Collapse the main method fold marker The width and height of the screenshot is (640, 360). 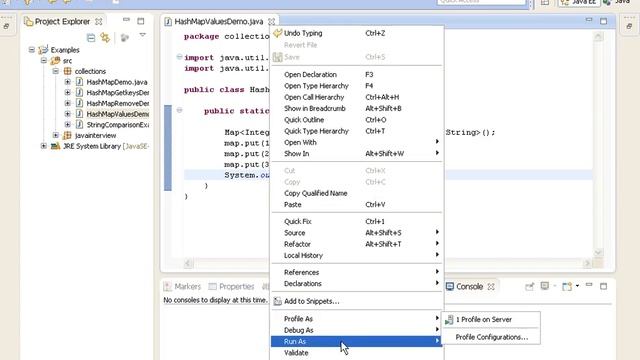[179, 110]
